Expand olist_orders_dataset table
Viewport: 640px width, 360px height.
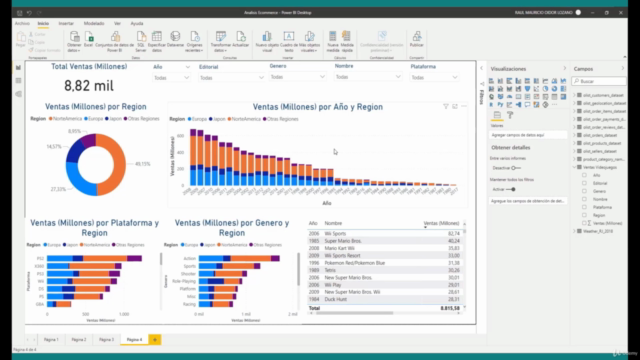575,135
